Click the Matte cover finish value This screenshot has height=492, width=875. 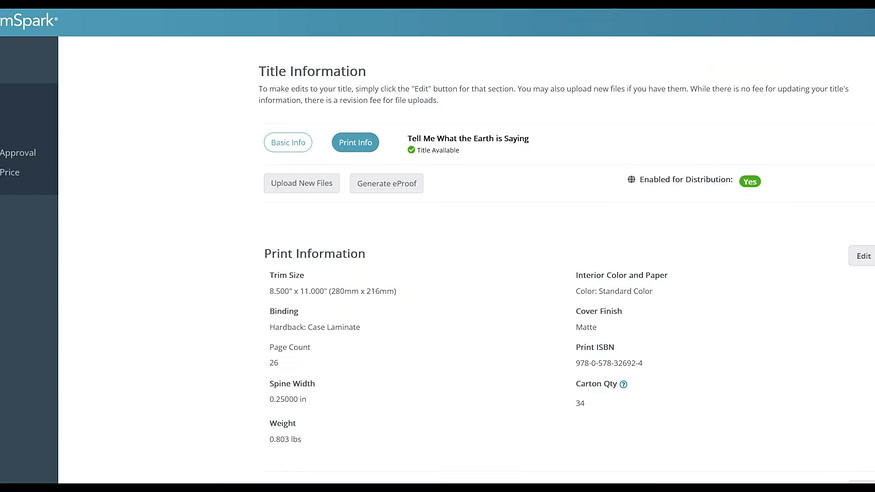coord(586,327)
